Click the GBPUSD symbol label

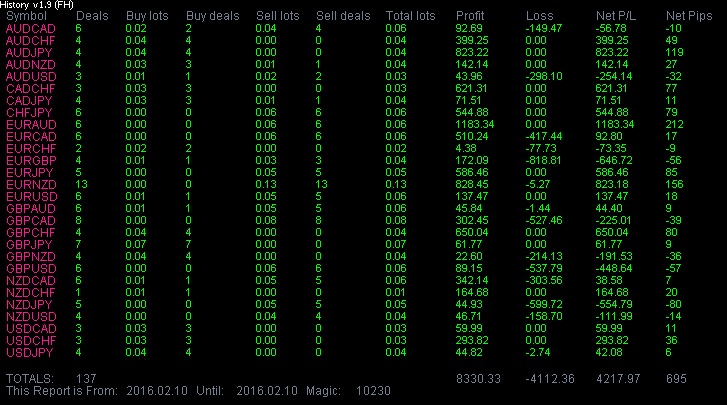pos(31,269)
